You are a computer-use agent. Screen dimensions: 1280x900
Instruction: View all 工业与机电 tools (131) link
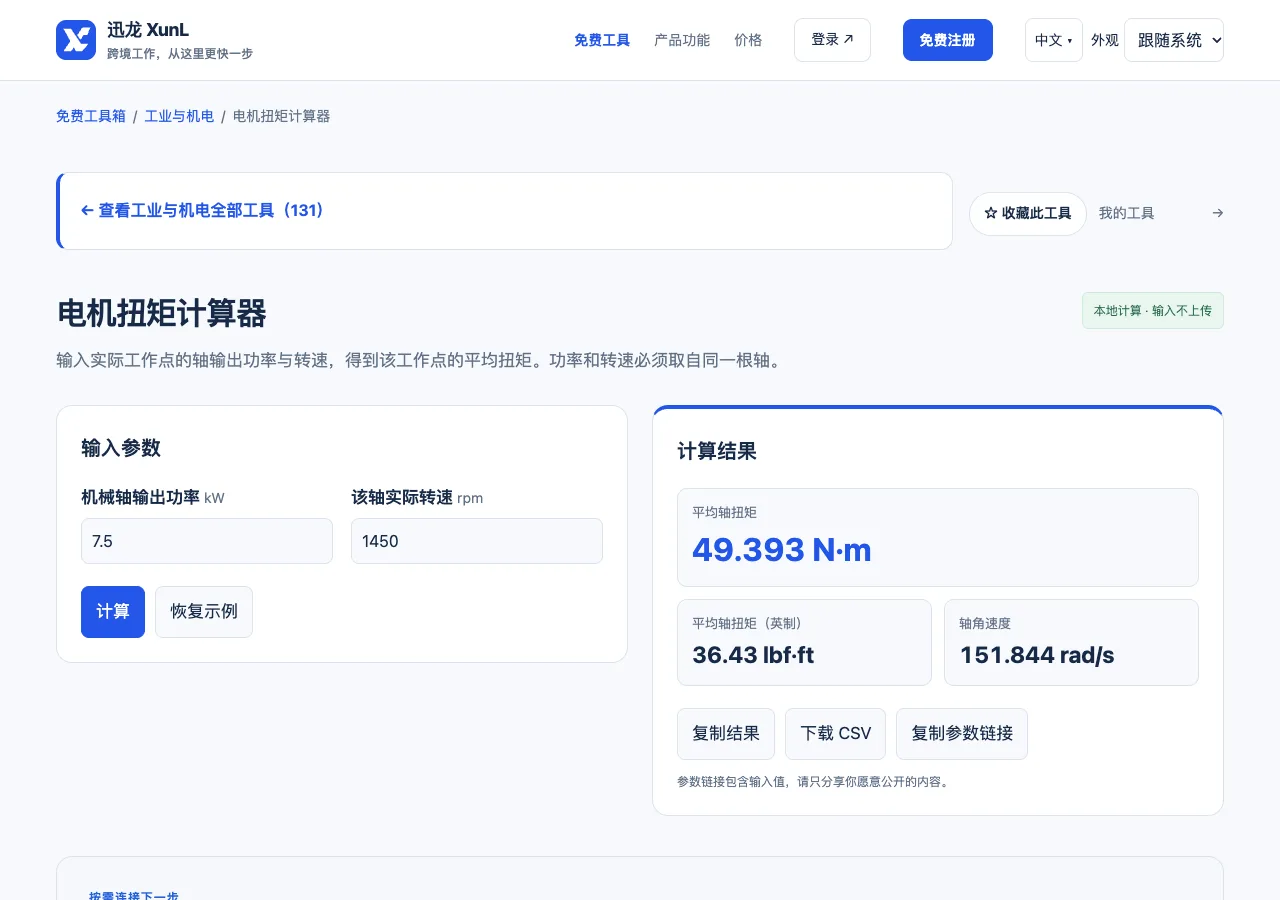pos(203,211)
